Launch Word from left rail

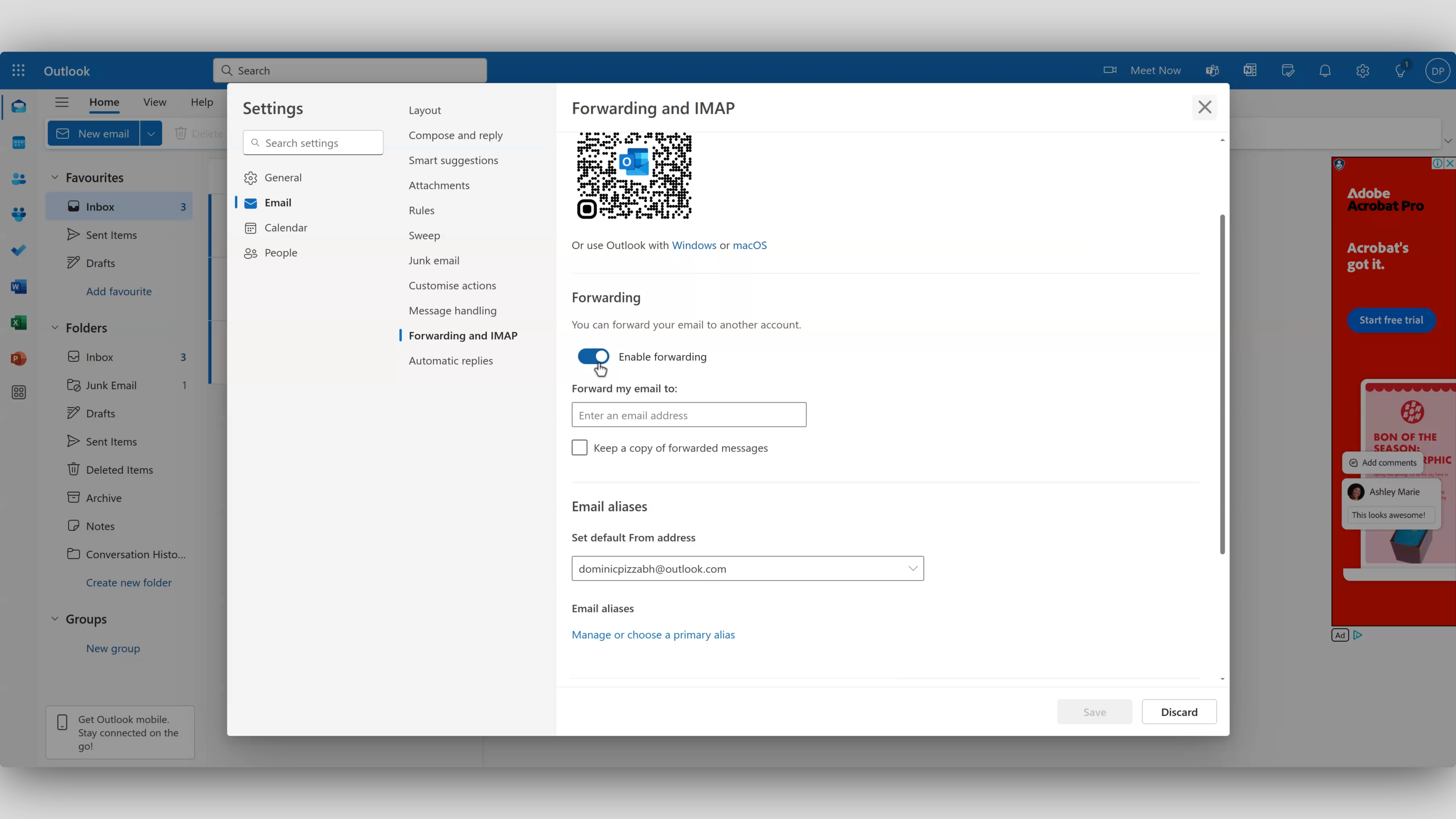click(x=19, y=287)
